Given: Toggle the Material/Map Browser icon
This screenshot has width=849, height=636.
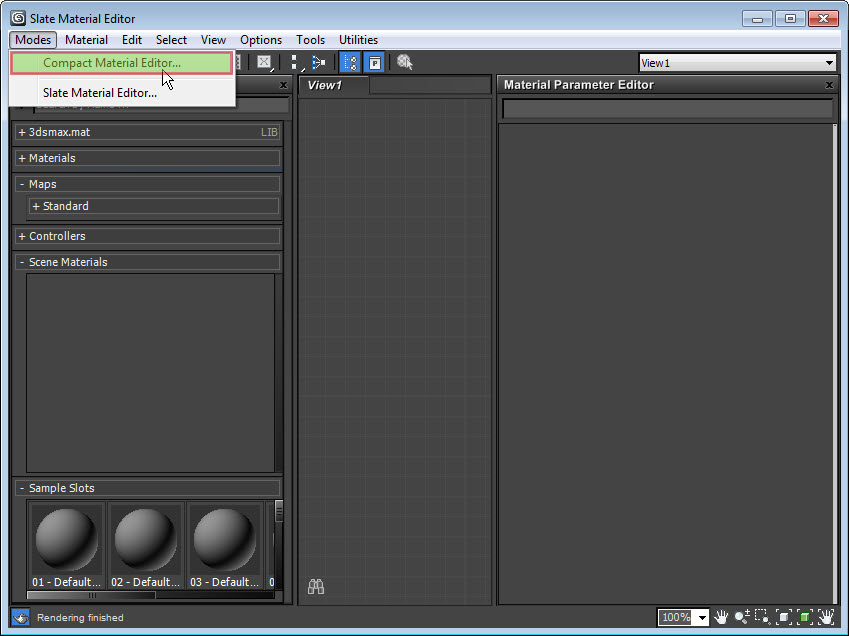Looking at the screenshot, I should (350, 62).
